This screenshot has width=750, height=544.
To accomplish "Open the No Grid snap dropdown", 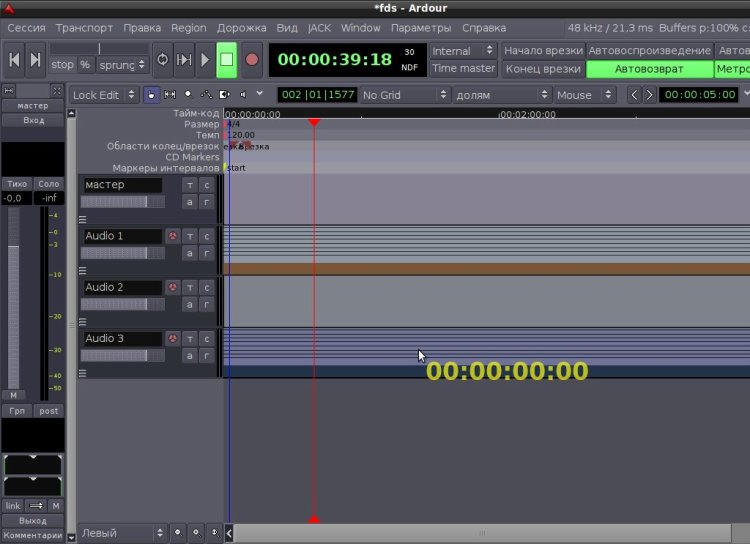I will 405,95.
